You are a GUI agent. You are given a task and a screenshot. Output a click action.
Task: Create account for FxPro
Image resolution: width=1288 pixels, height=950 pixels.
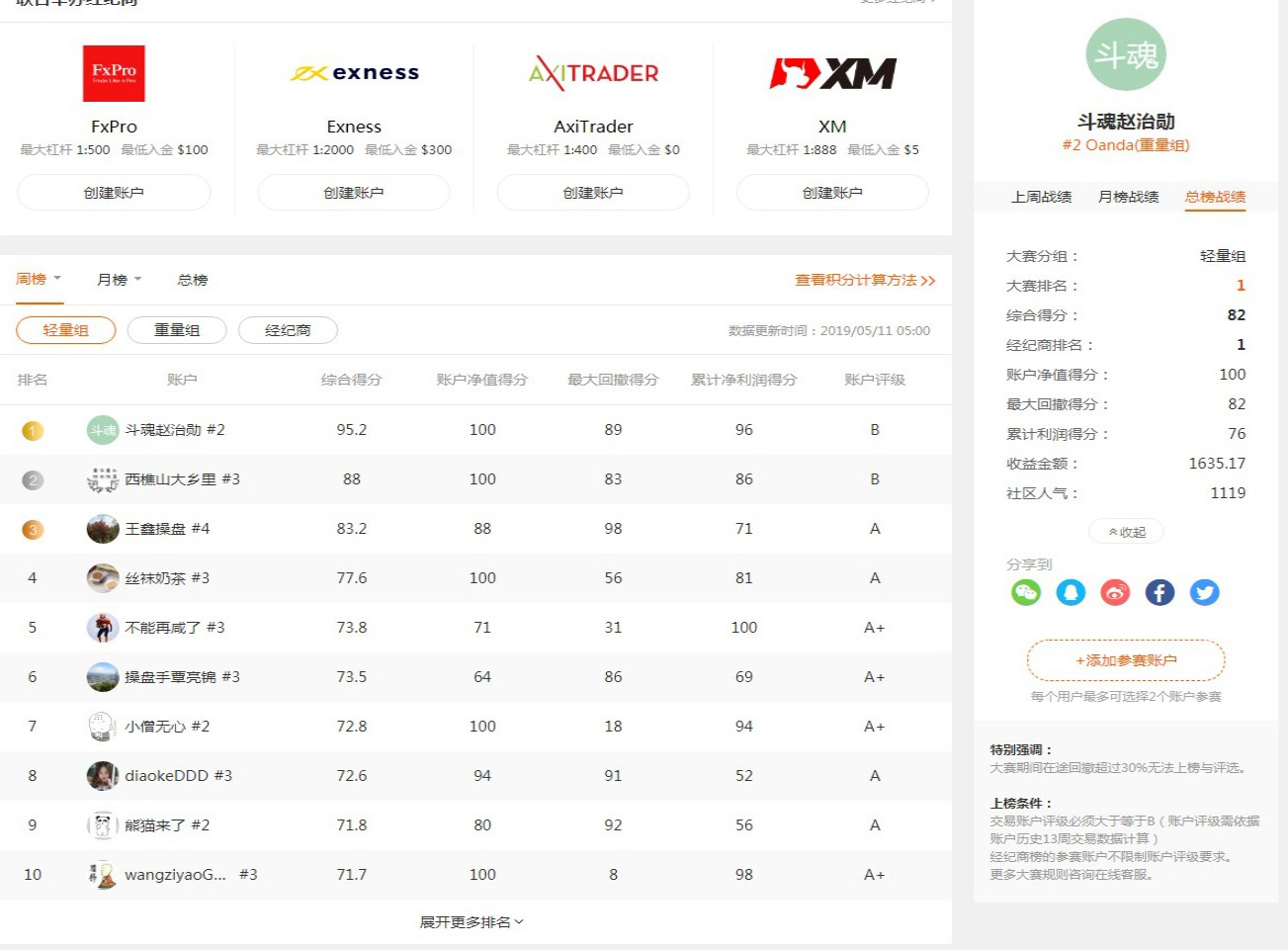tap(114, 193)
